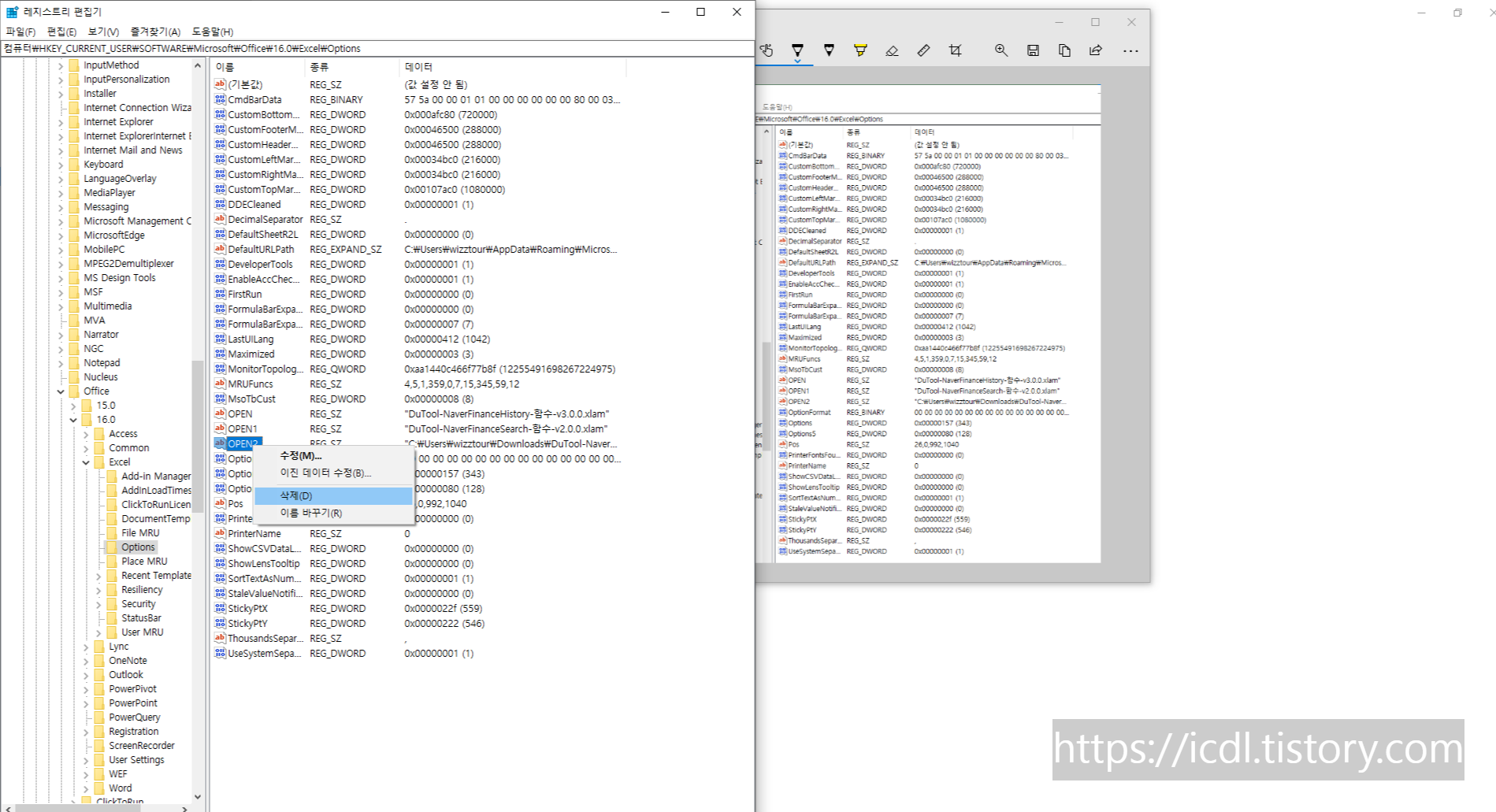The height and width of the screenshot is (812, 1496).
Task: Expand the 15.0 registry key
Action: pos(73,406)
